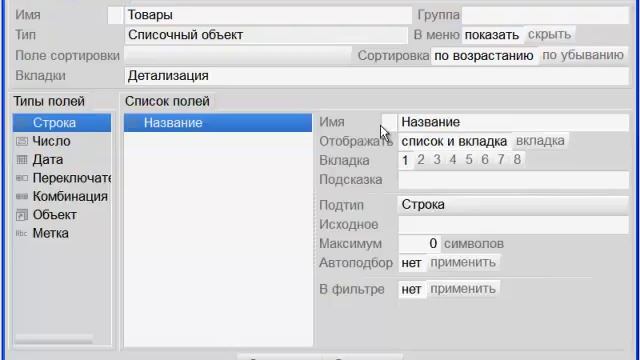Select the Метка field type icon

[x=22, y=233]
